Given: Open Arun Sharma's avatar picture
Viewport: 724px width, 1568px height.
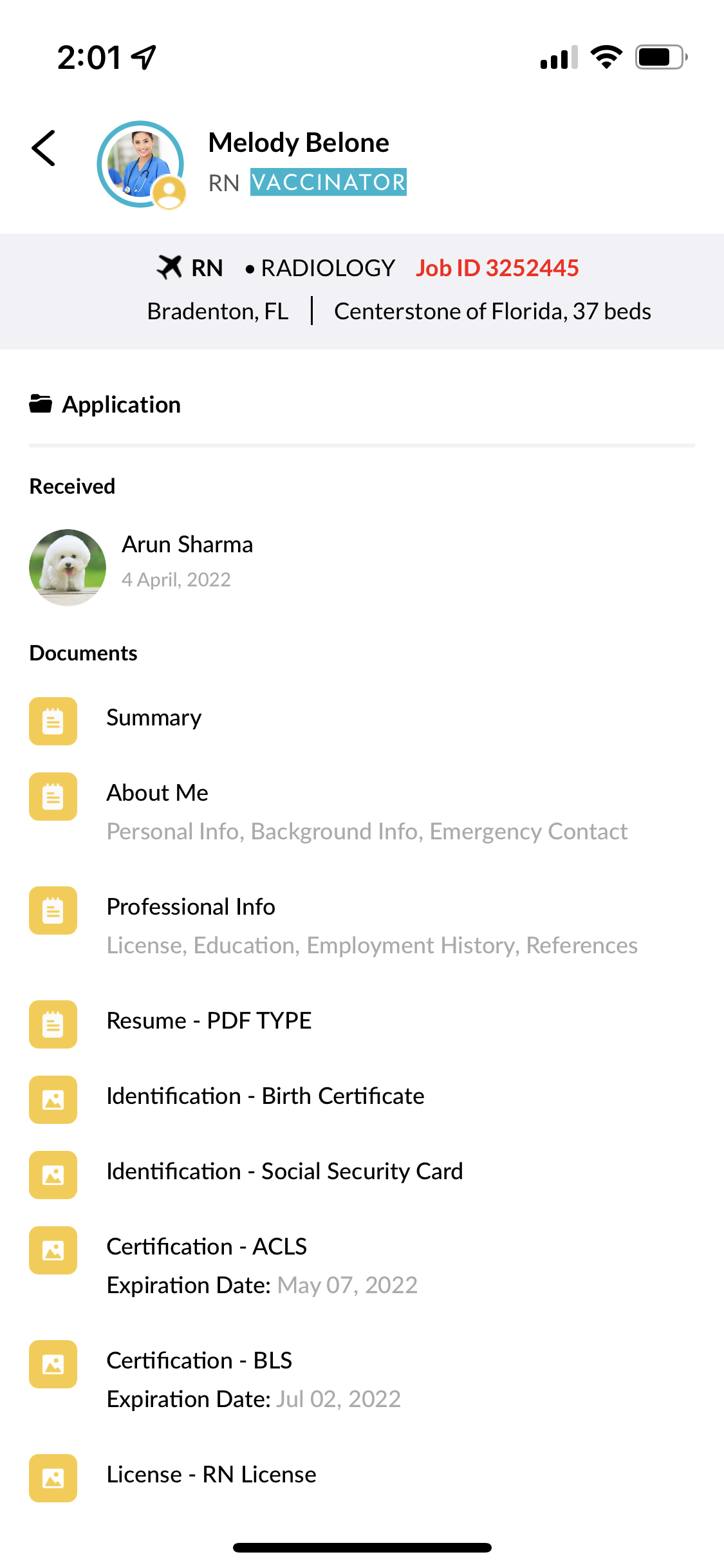Looking at the screenshot, I should (x=68, y=567).
